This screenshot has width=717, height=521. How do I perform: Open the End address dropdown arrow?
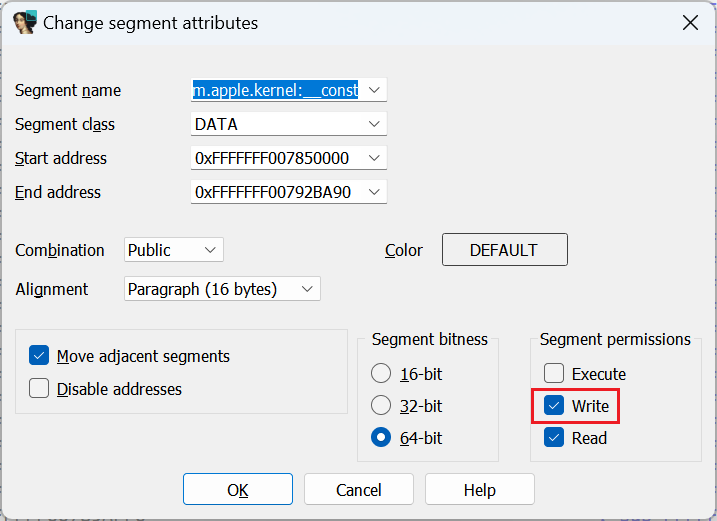tap(374, 192)
